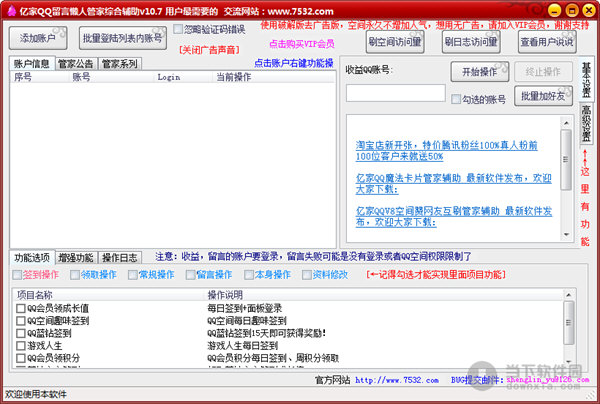The width and height of the screenshot is (600, 404).
Task: Click the 刷日志访问量 button
Action: [470, 42]
